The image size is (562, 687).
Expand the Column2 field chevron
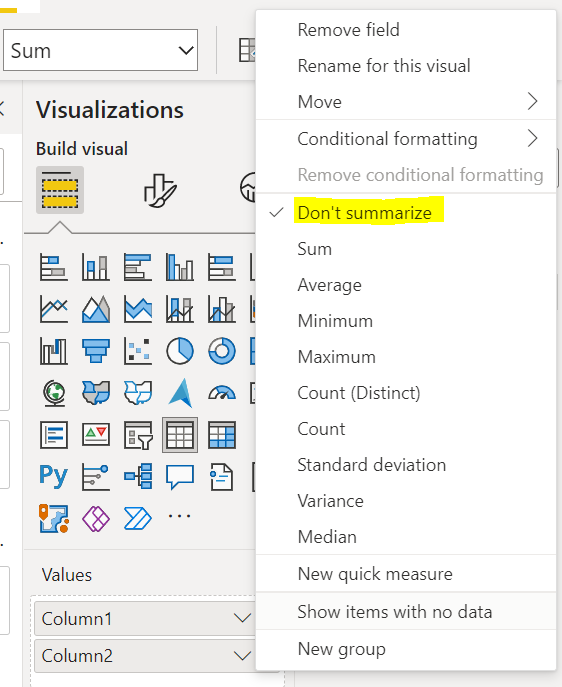click(x=242, y=656)
